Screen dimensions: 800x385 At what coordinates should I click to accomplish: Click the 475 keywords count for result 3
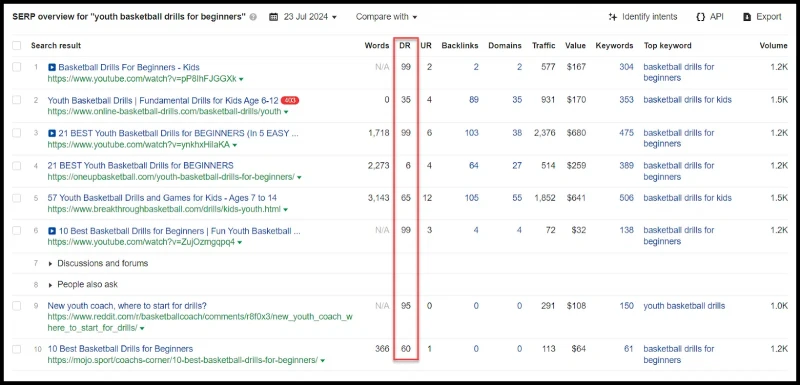pos(626,133)
